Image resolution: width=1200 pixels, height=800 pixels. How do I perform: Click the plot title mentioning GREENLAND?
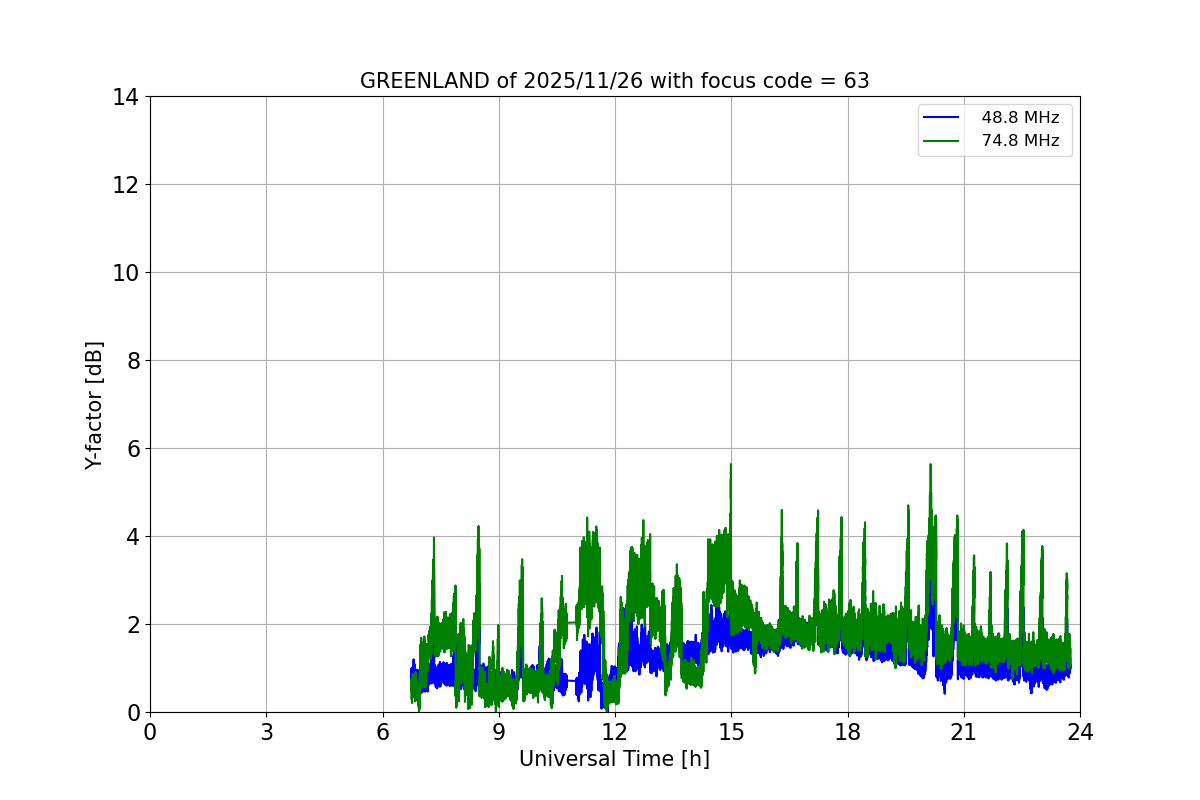point(614,82)
